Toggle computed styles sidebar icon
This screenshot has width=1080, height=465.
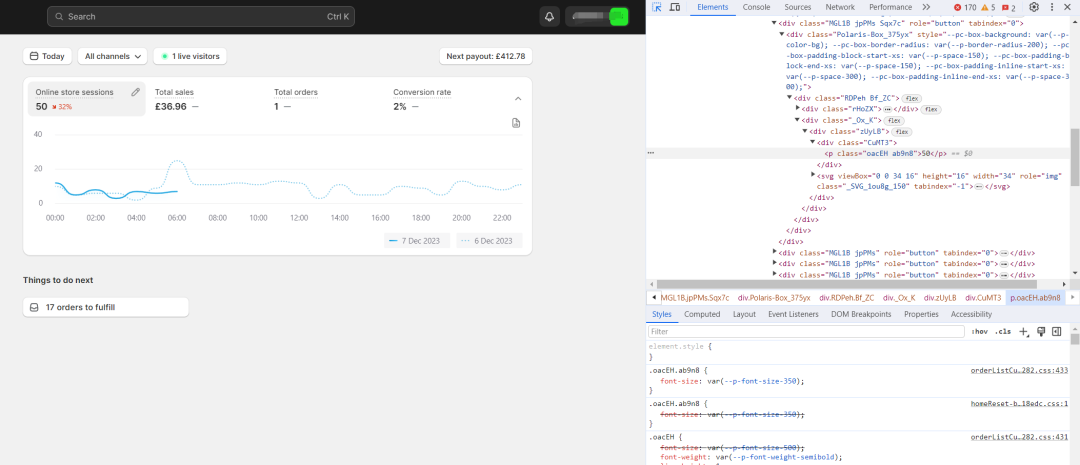(x=1057, y=331)
